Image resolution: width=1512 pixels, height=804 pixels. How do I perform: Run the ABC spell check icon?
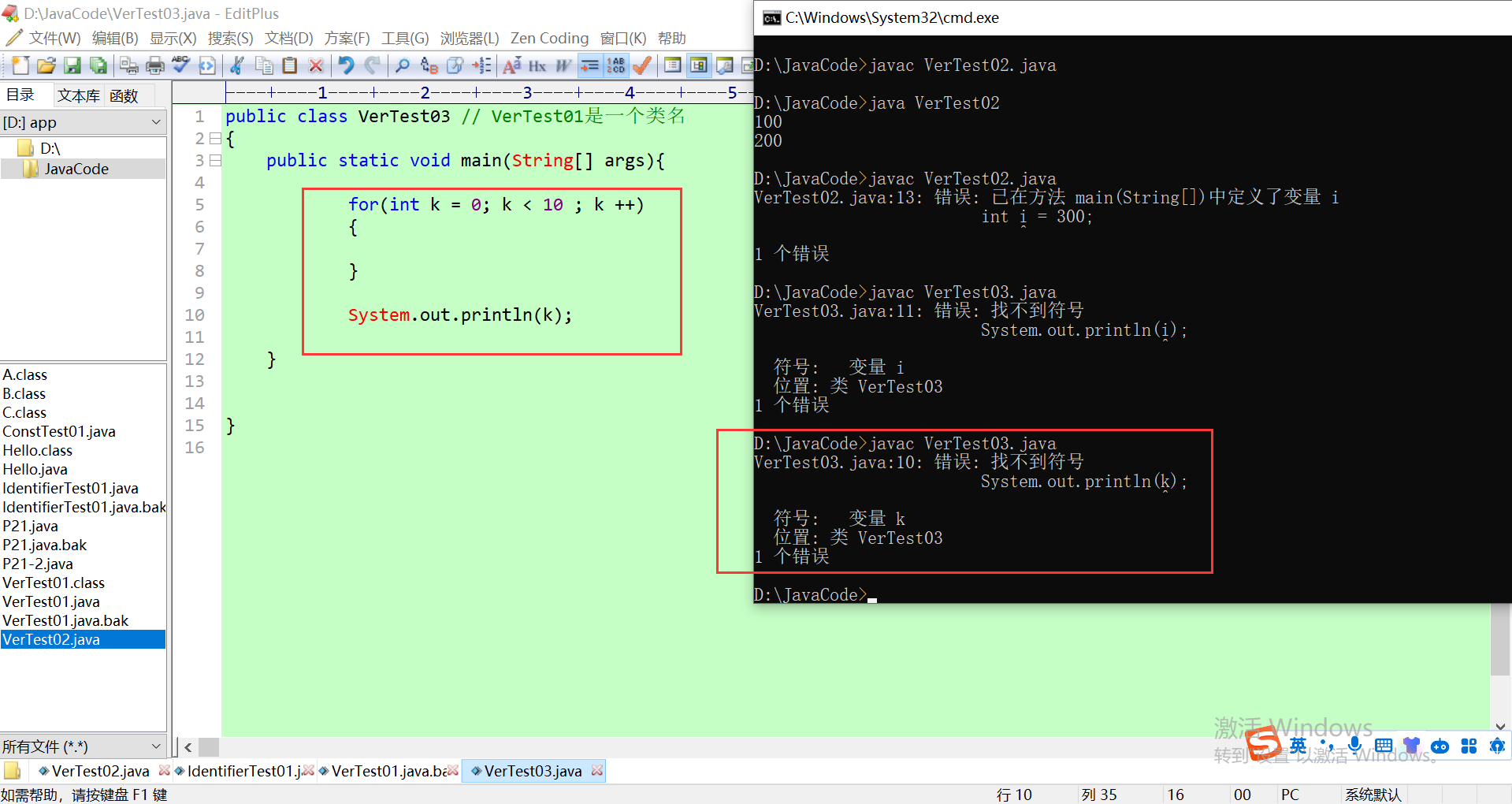pos(181,65)
